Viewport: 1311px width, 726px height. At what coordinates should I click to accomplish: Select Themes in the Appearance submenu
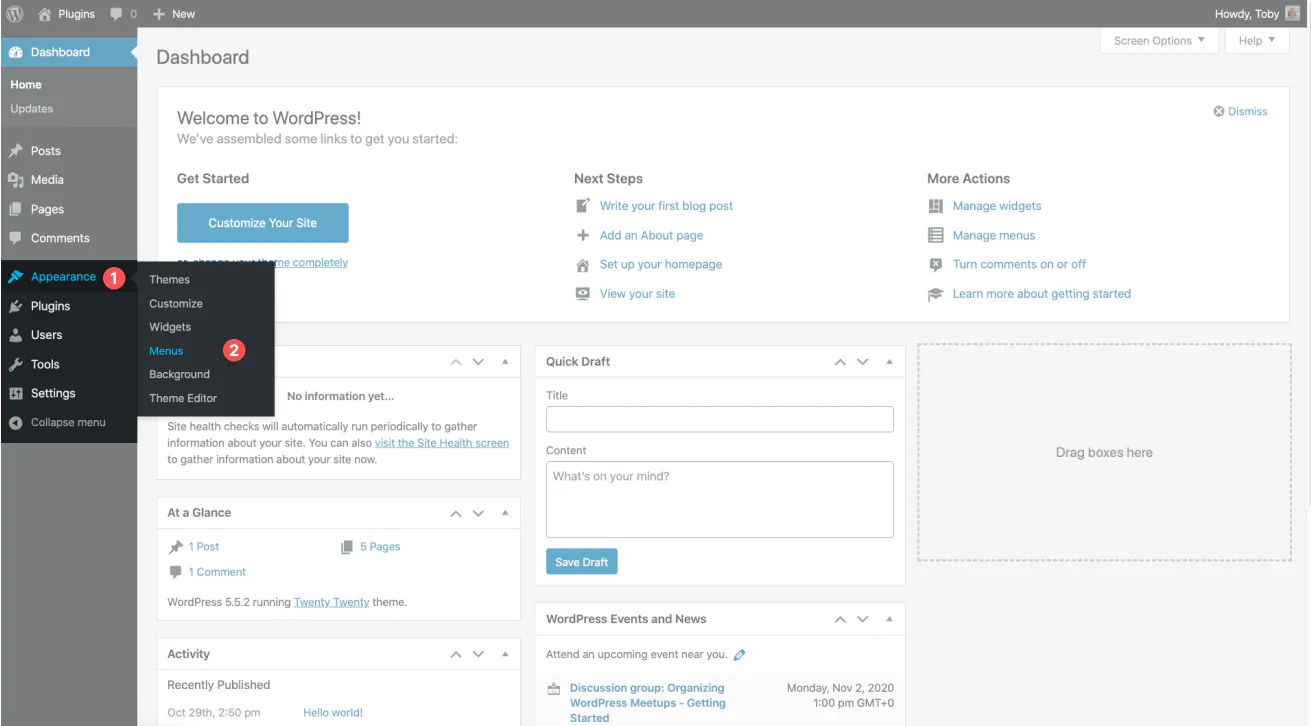point(170,280)
